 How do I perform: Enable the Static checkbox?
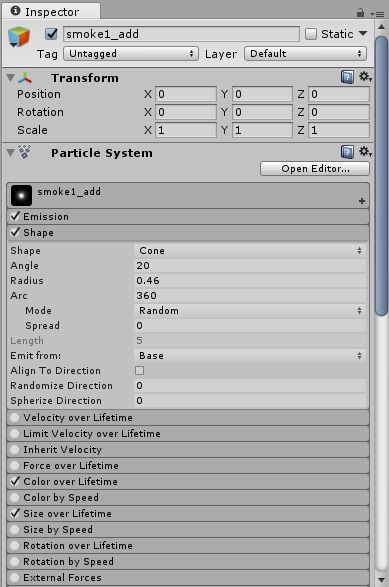(x=310, y=34)
